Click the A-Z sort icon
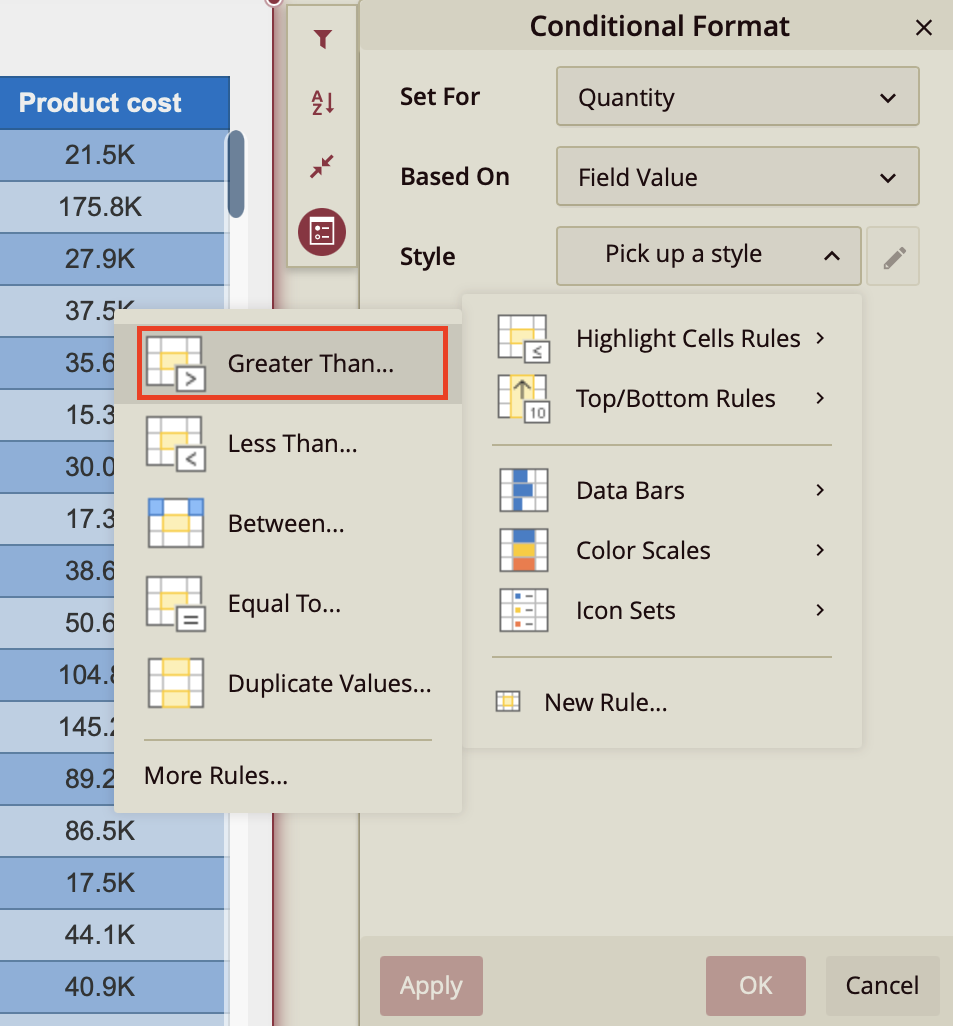This screenshot has height=1026, width=953. (x=322, y=102)
